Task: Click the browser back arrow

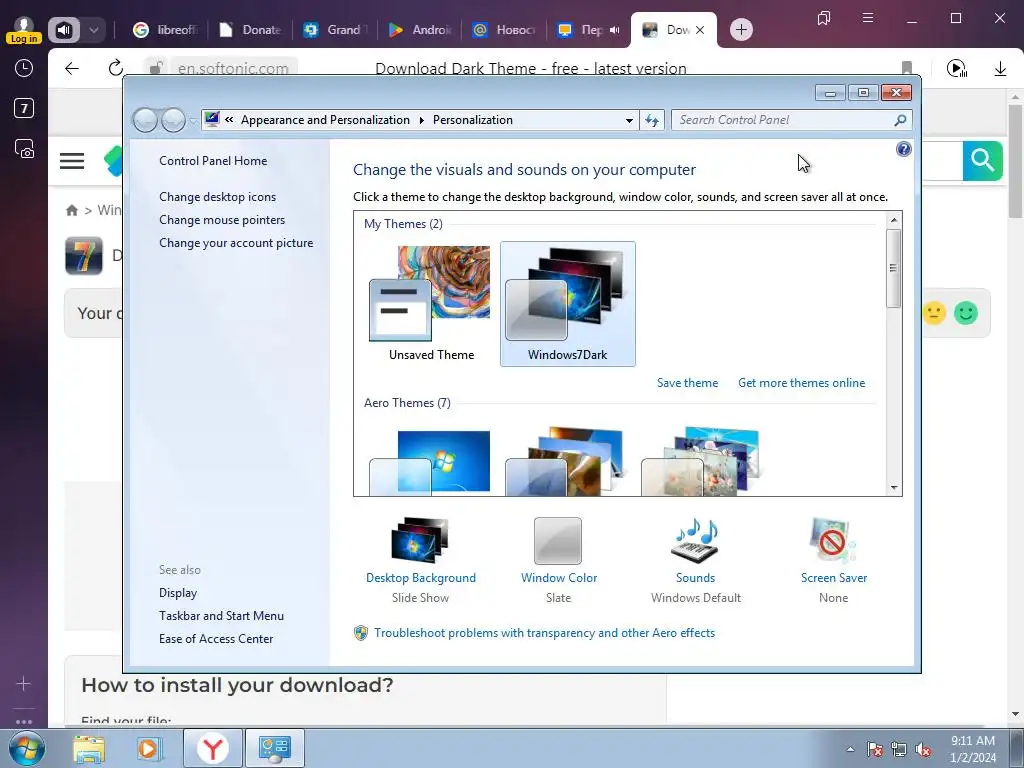Action: (72, 69)
